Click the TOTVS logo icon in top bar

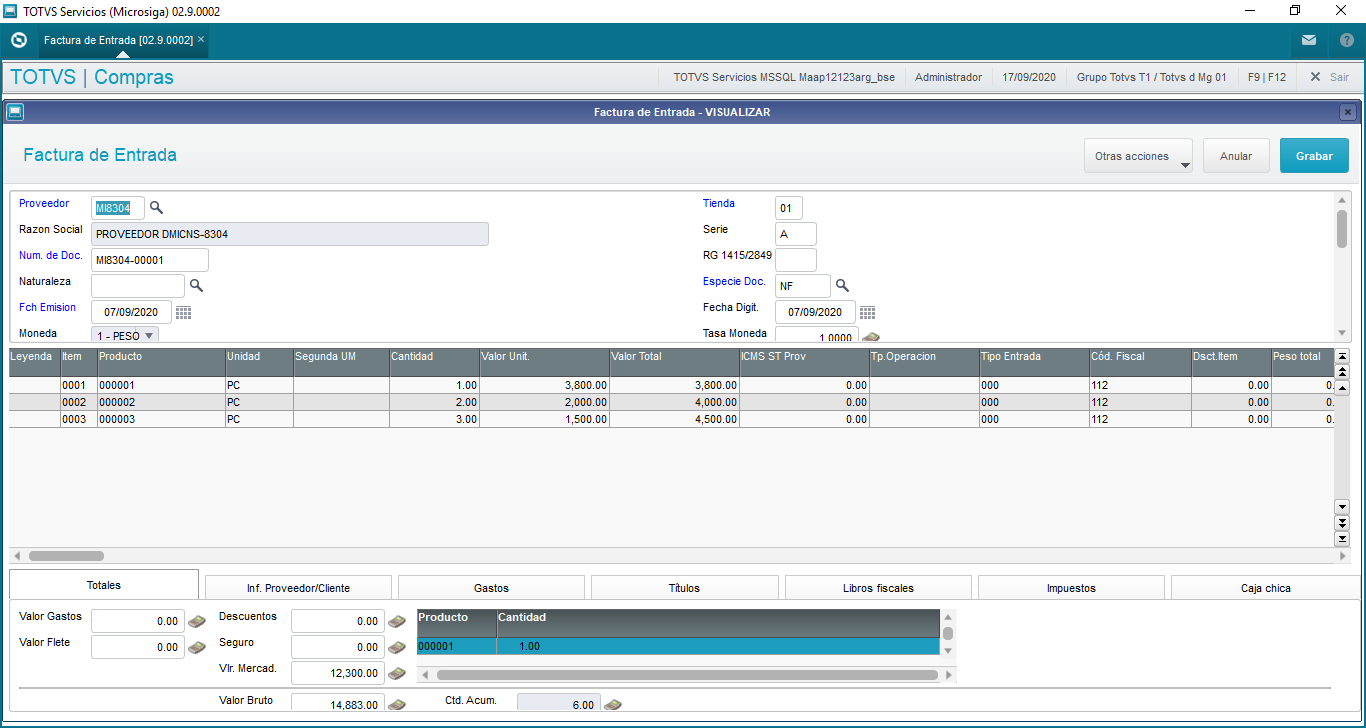pyautogui.click(x=18, y=40)
